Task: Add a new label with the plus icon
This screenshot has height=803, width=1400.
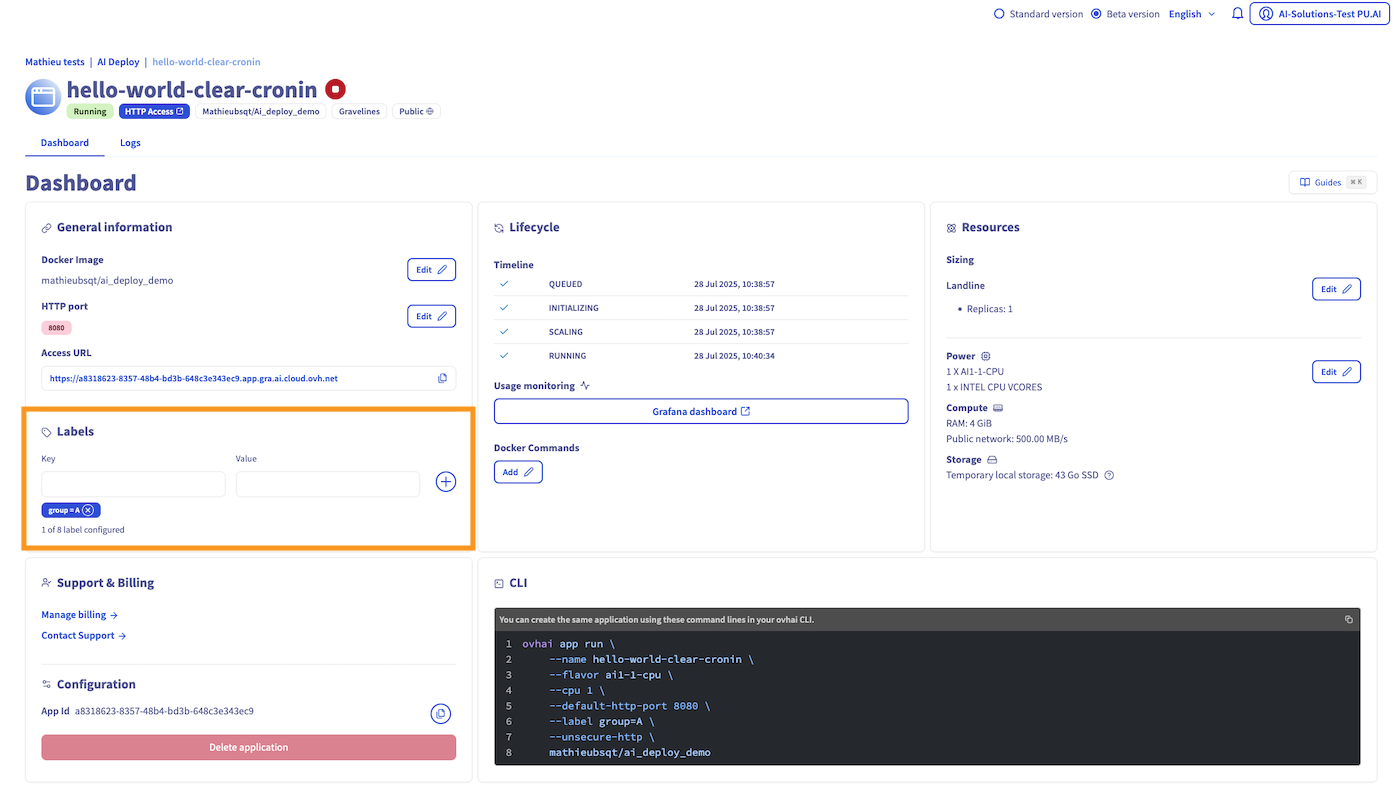Action: coord(445,481)
